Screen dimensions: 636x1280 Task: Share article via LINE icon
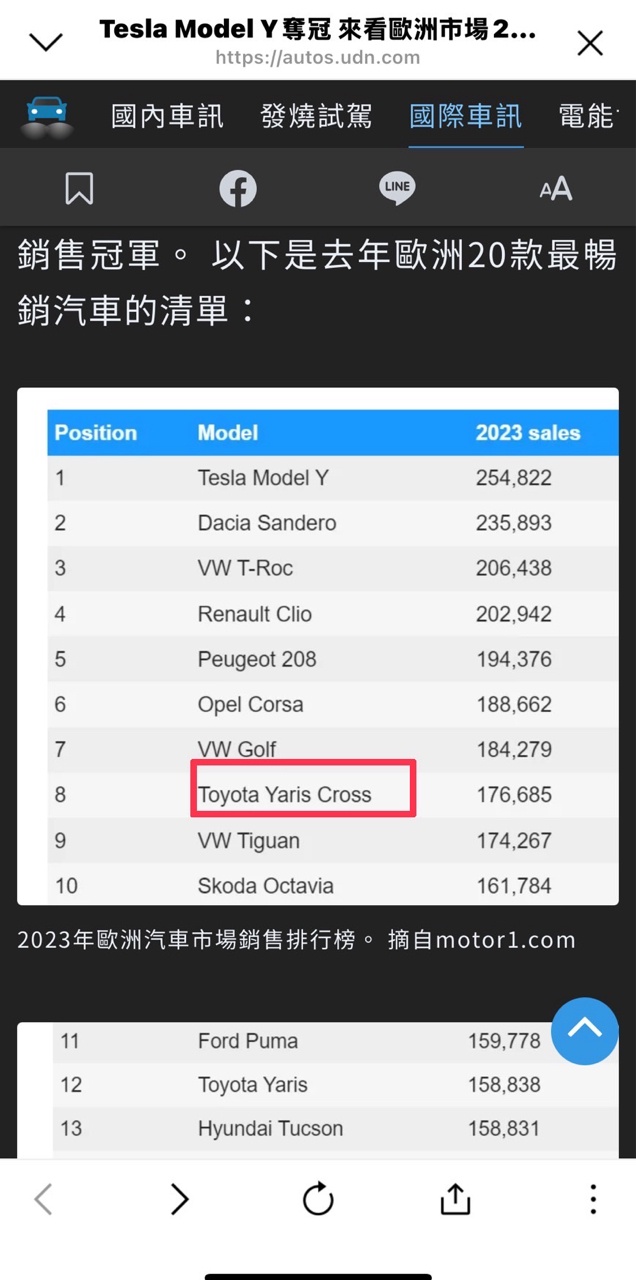[397, 188]
